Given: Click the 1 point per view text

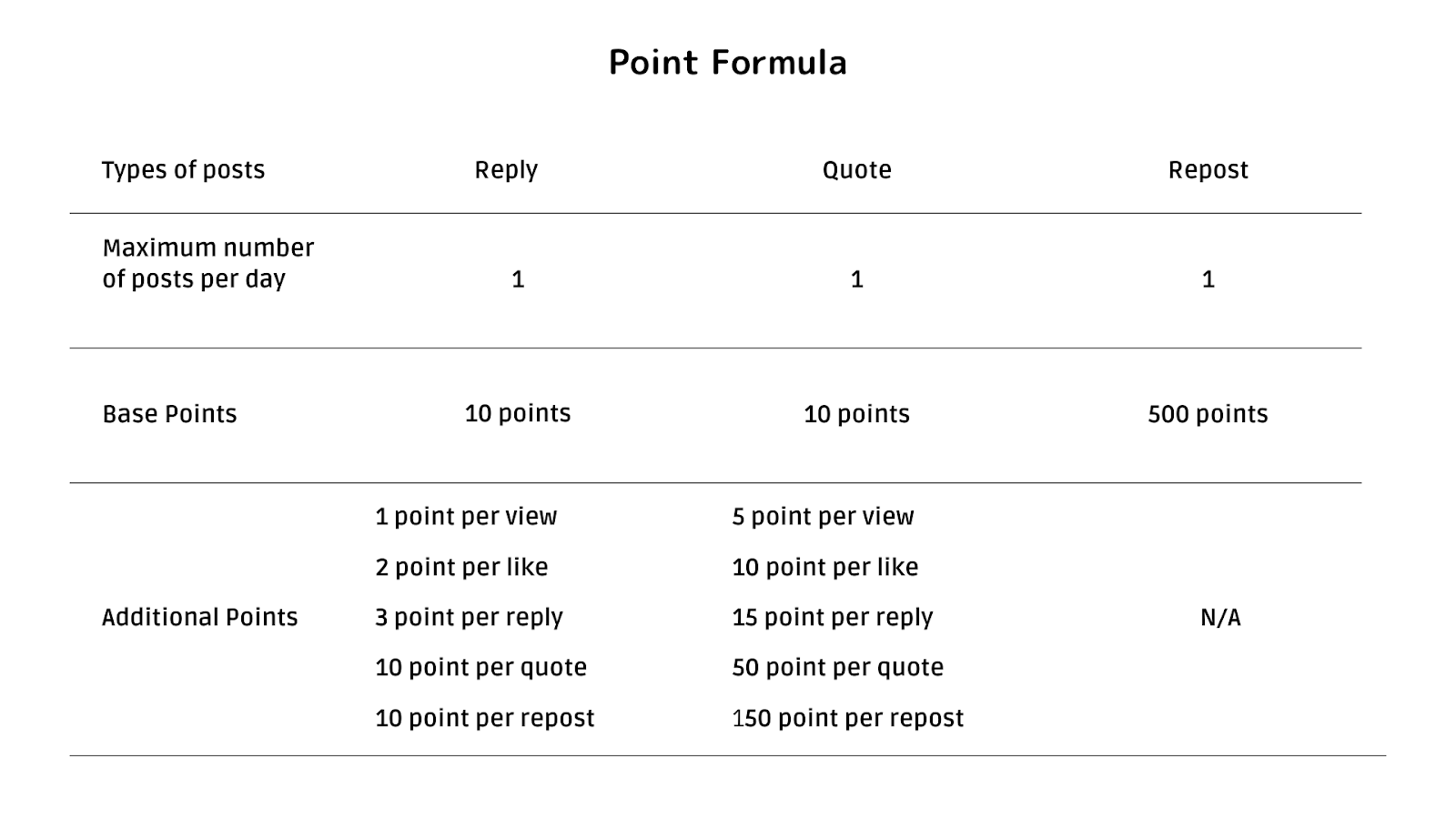Looking at the screenshot, I should pos(466,517).
